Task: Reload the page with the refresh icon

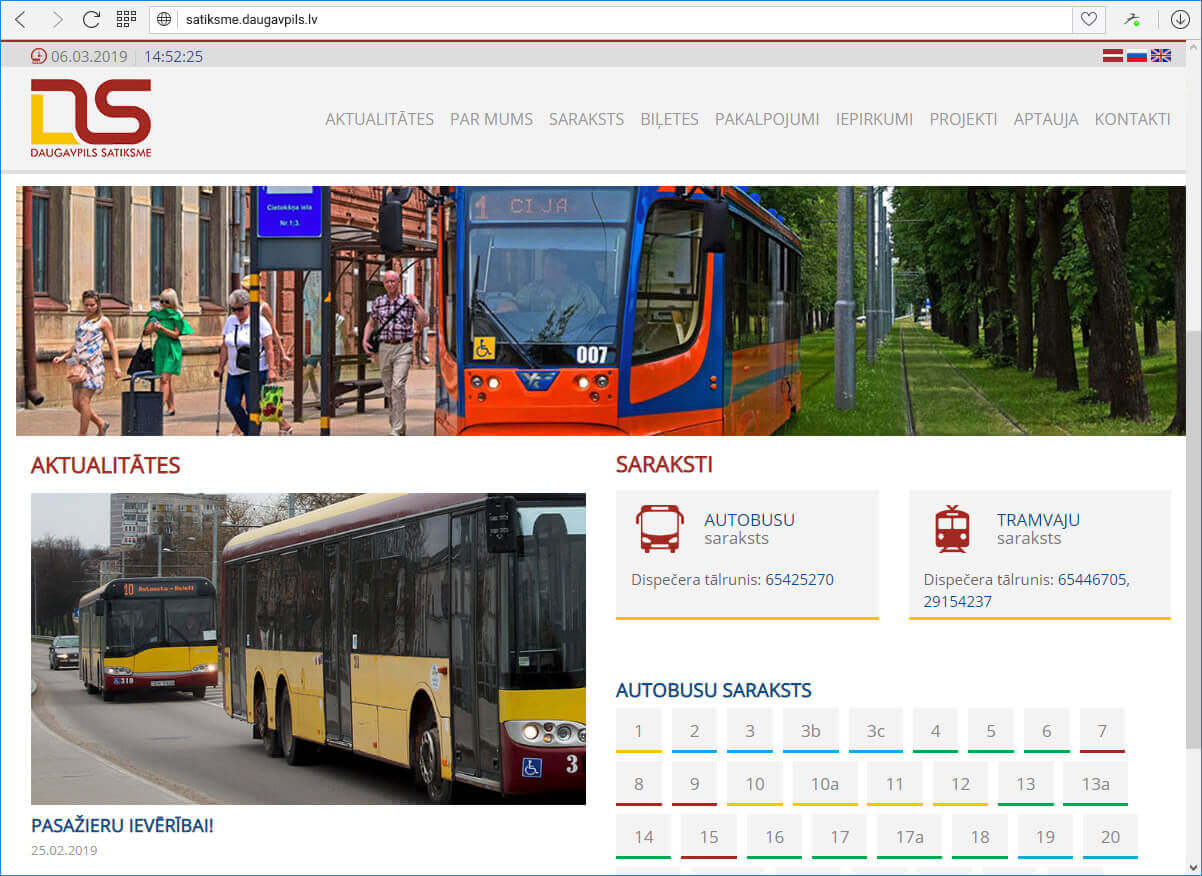Action: click(x=91, y=19)
